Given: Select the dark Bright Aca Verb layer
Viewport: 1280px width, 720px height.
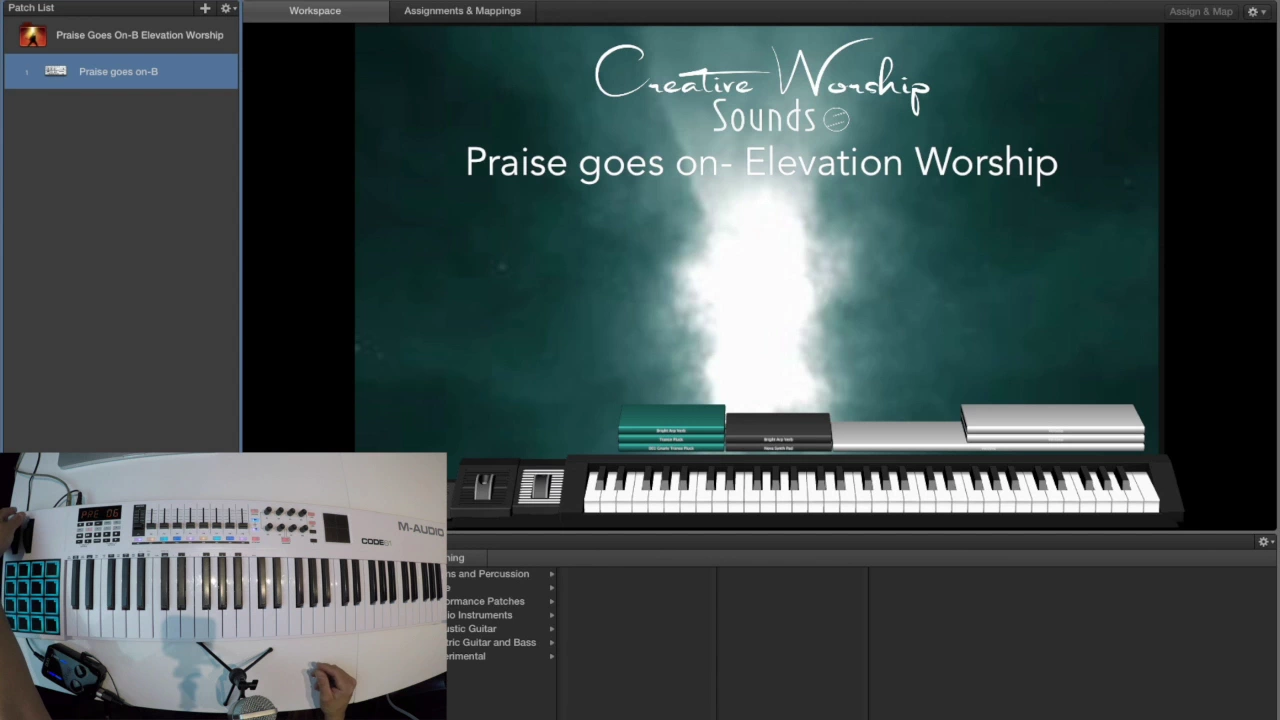Looking at the screenshot, I should click(x=778, y=428).
